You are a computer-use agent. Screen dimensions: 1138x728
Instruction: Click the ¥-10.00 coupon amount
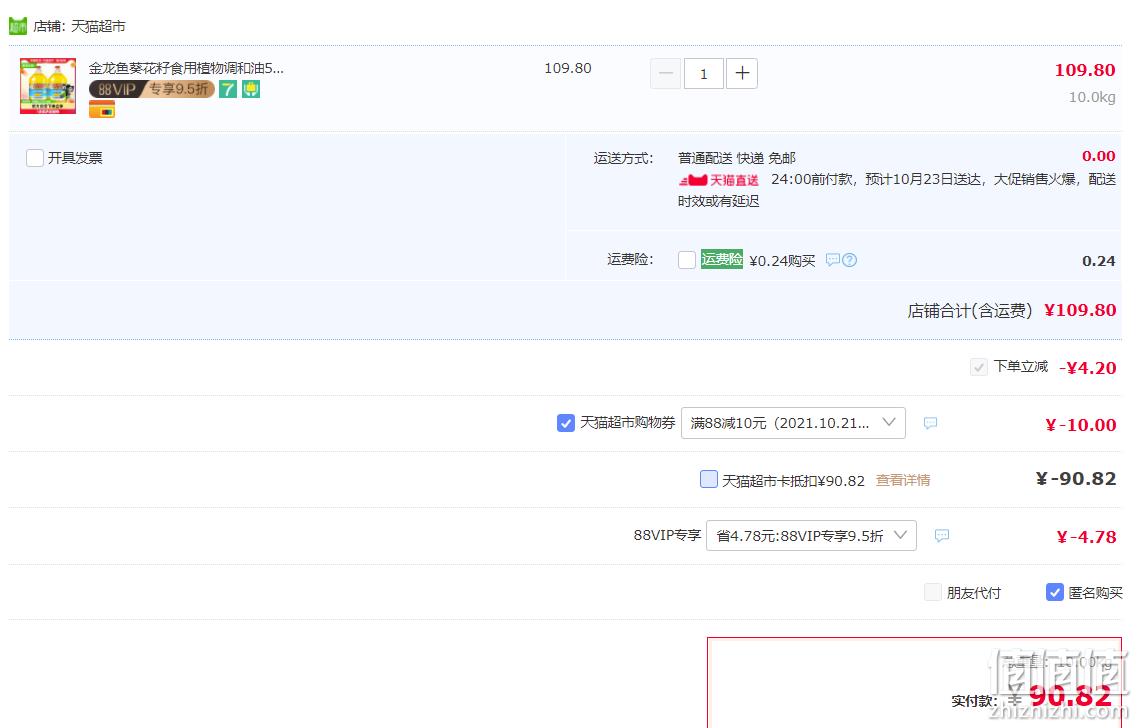1081,425
